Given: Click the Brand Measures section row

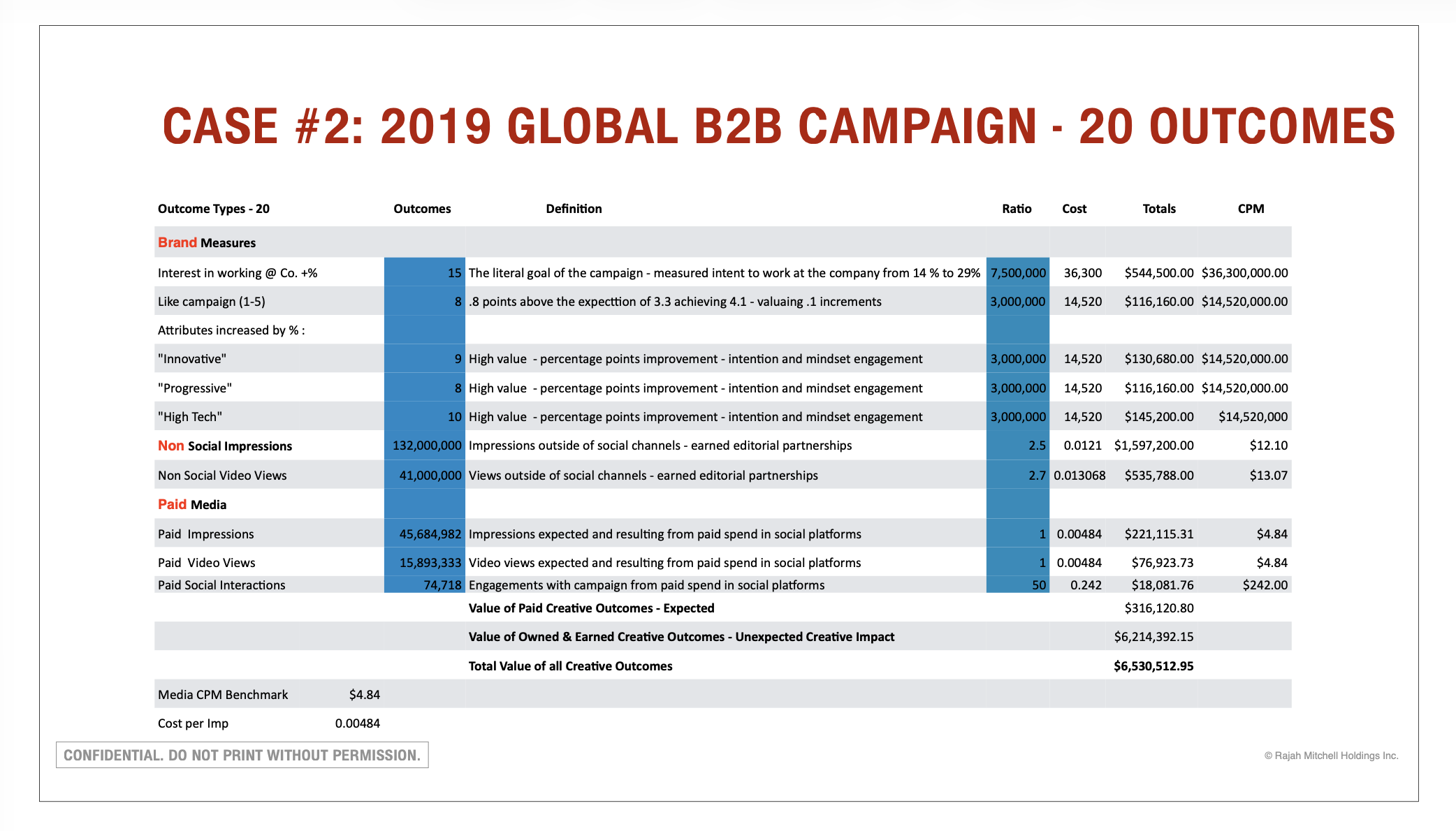Looking at the screenshot, I should pyautogui.click(x=206, y=242).
